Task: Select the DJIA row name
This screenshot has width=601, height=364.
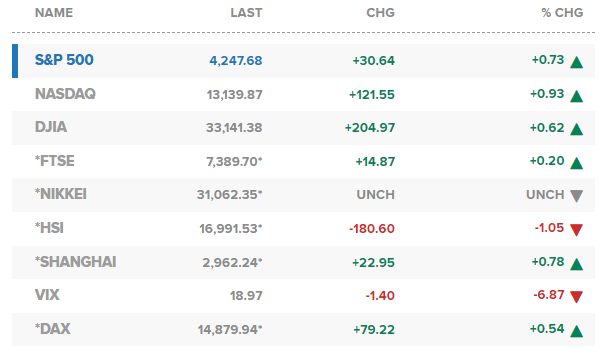Action: point(51,127)
